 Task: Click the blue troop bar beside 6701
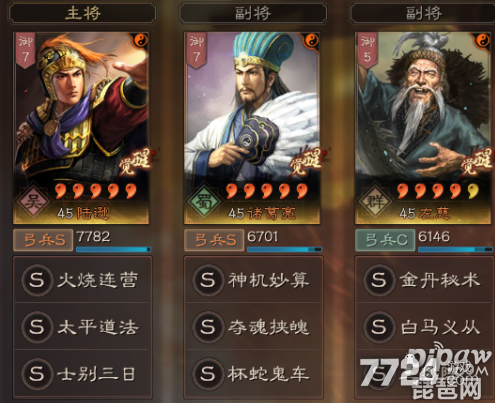[x=284, y=249]
